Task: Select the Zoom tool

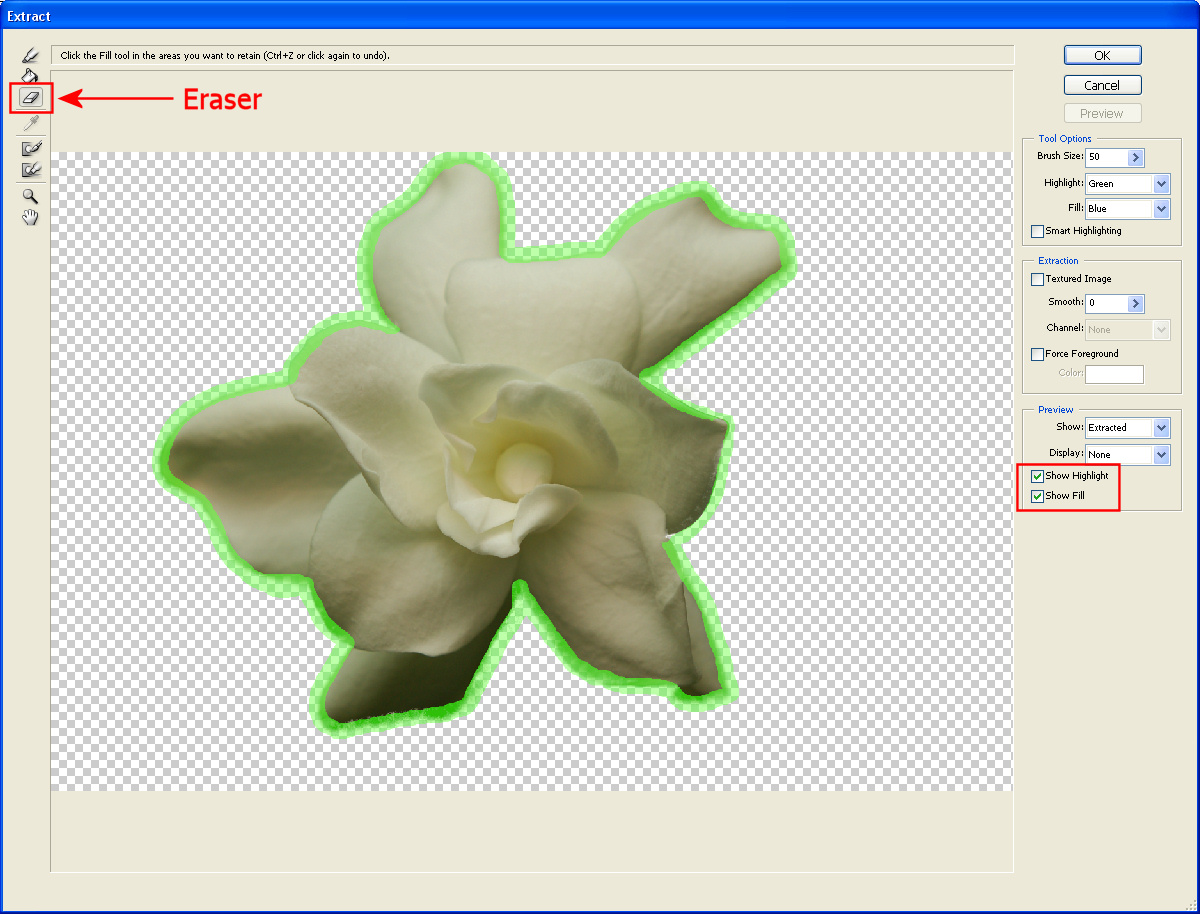Action: pyautogui.click(x=30, y=195)
